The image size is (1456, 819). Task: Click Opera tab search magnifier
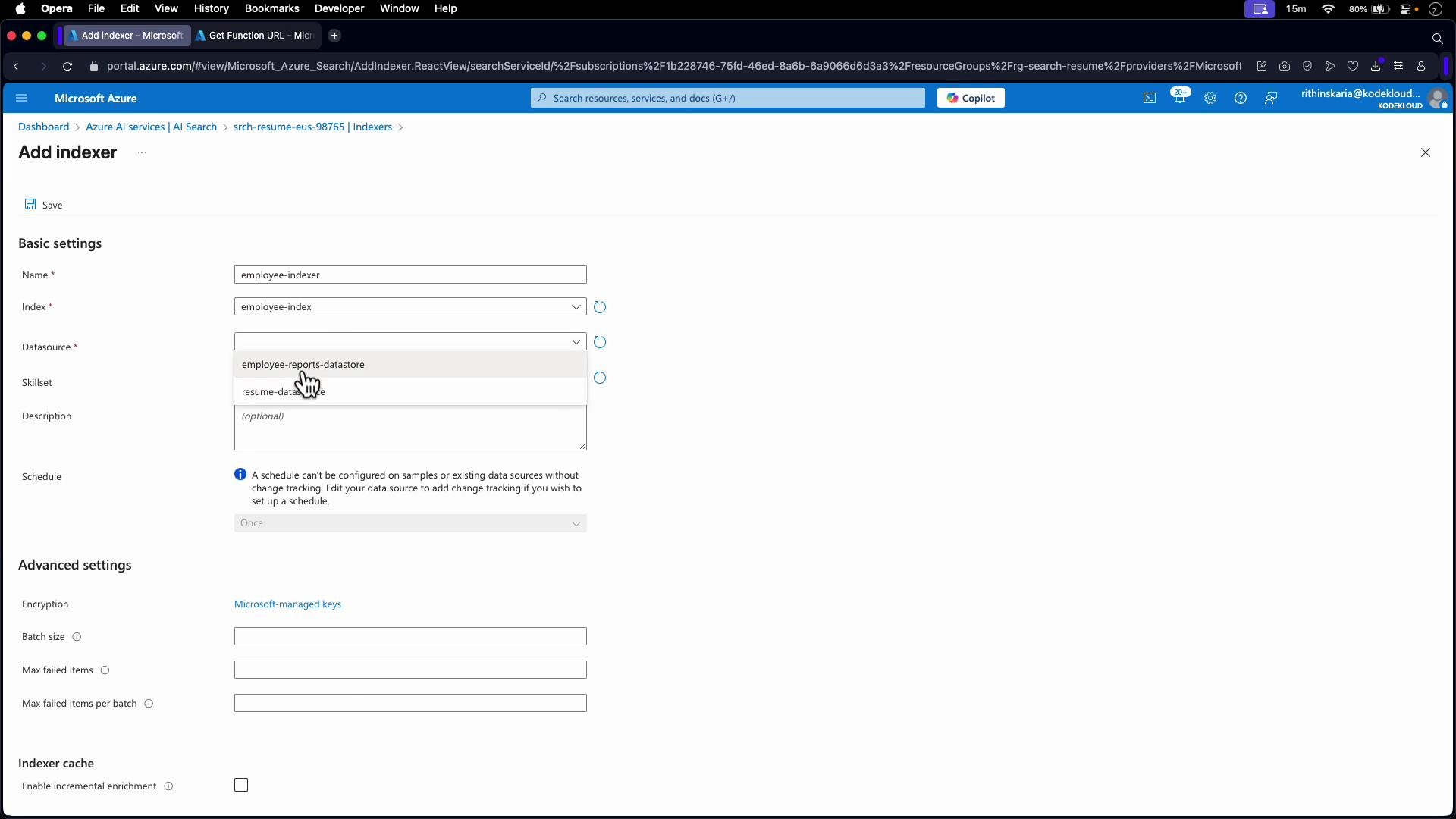point(1437,38)
